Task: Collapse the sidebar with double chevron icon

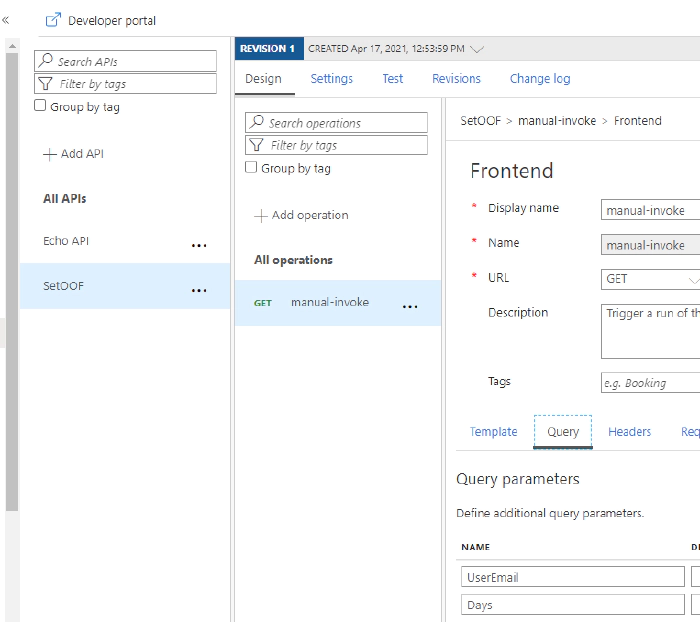Action: [6, 19]
